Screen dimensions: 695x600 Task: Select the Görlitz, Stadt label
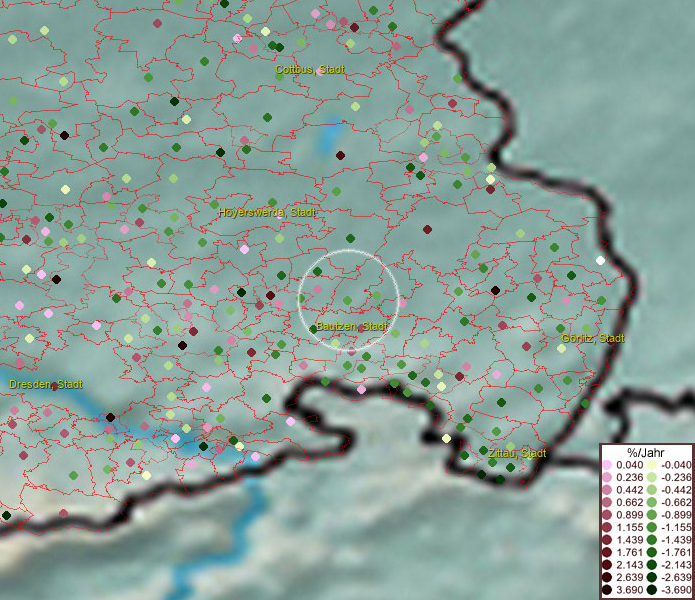pyautogui.click(x=592, y=338)
